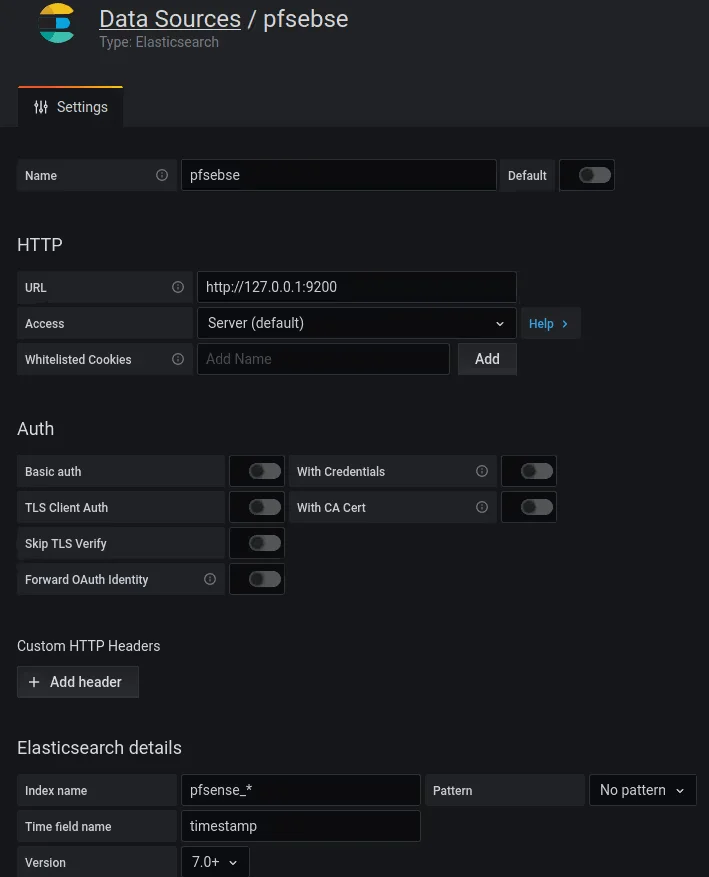The image size is (709, 877).
Task: Click the With CA Cert info icon
Action: [x=482, y=507]
